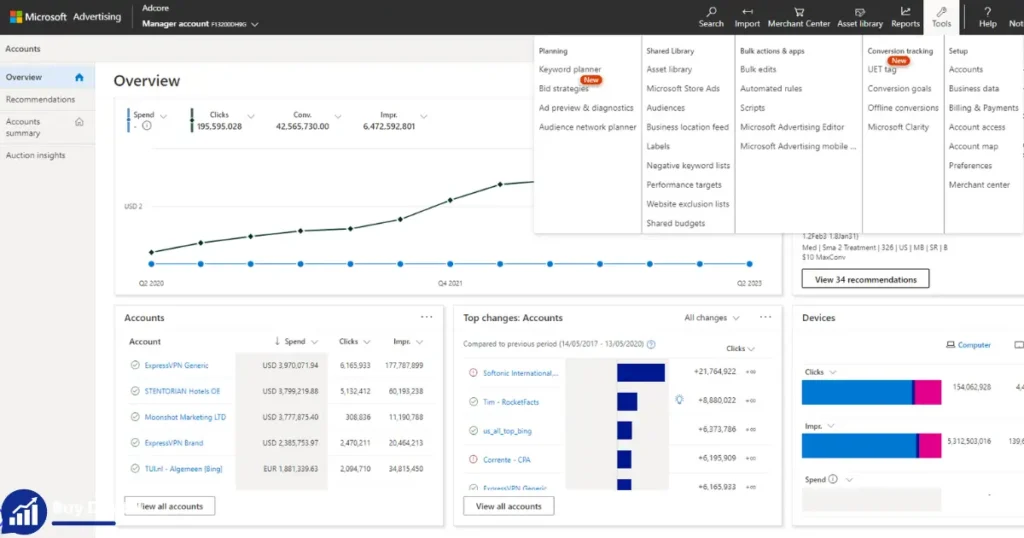Viewport: 1024px width, 538px height.
Task: Open the Accounts card three-dot menu
Action: [x=426, y=317]
